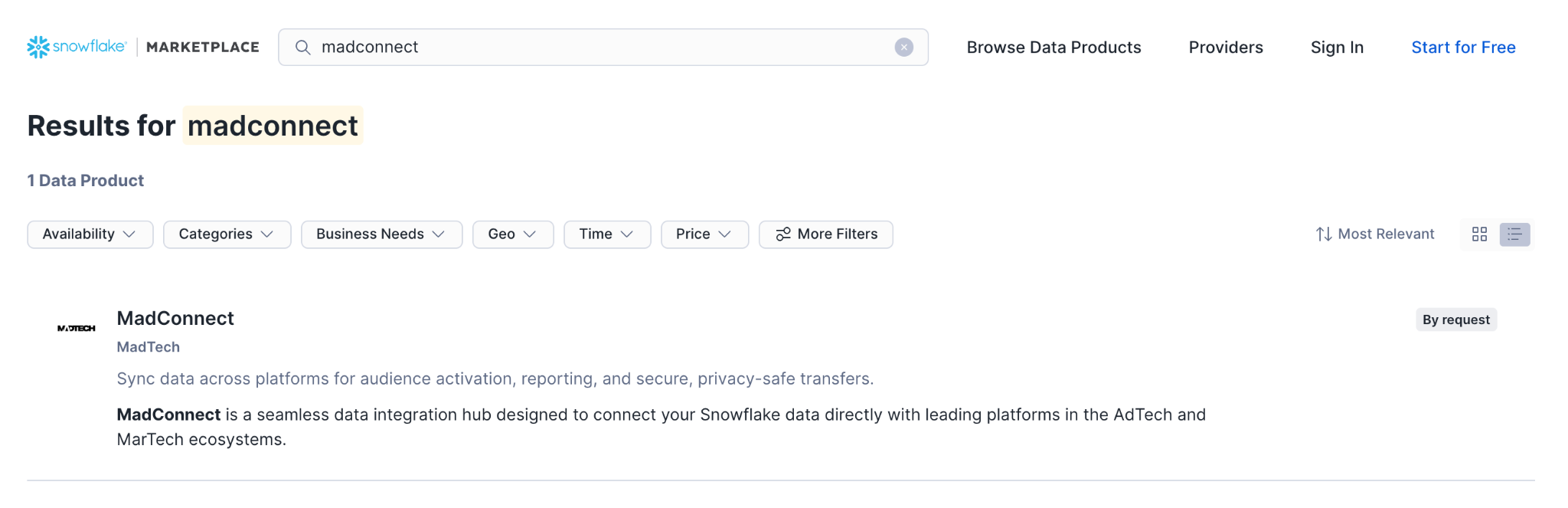This screenshot has height=508, width=1568.
Task: Open the Geo filter dropdown
Action: tap(512, 234)
